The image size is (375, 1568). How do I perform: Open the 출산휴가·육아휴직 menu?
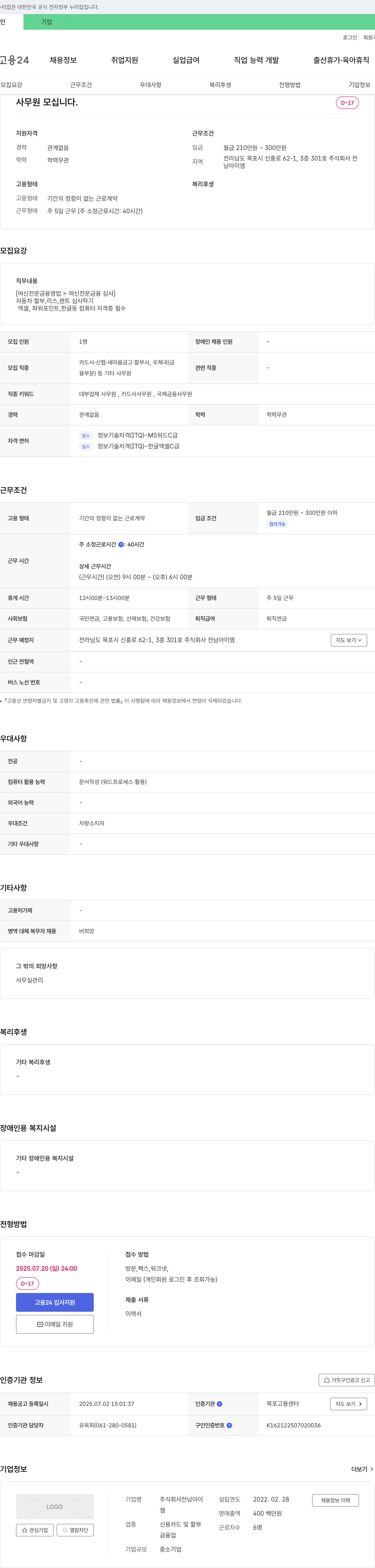pos(341,60)
